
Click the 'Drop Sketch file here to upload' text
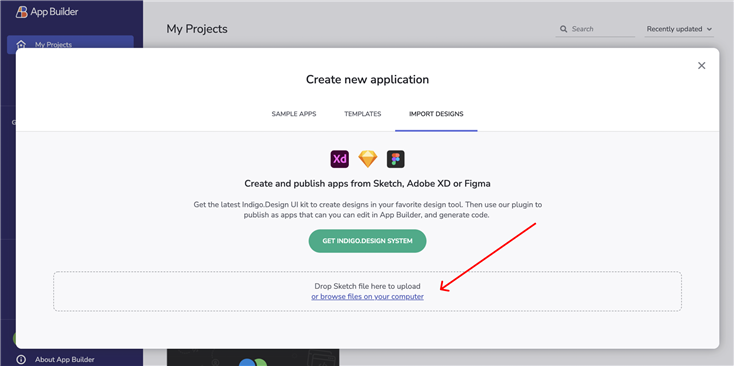[x=367, y=286]
